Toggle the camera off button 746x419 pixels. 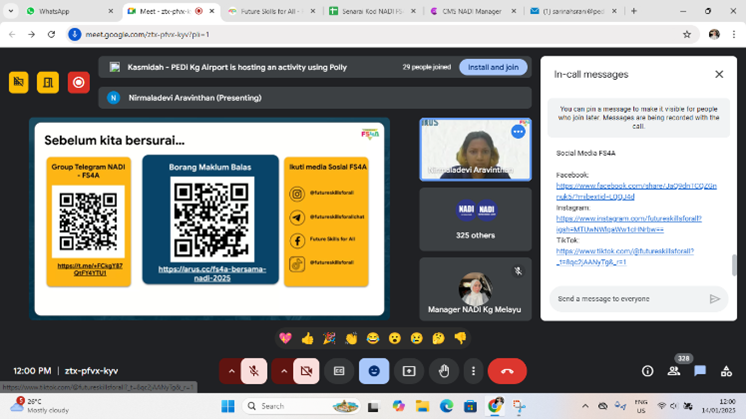point(306,371)
